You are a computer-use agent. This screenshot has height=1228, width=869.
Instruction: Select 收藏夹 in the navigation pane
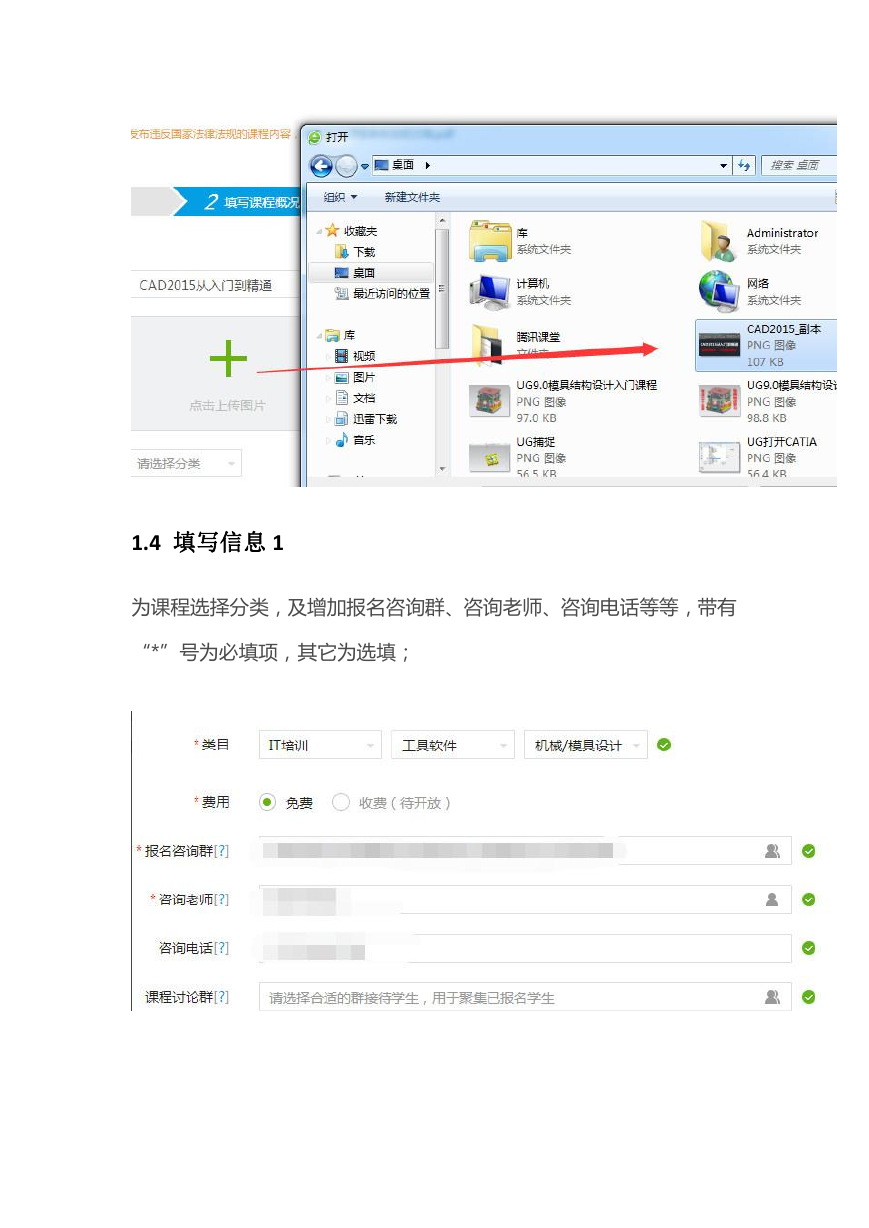(x=360, y=231)
